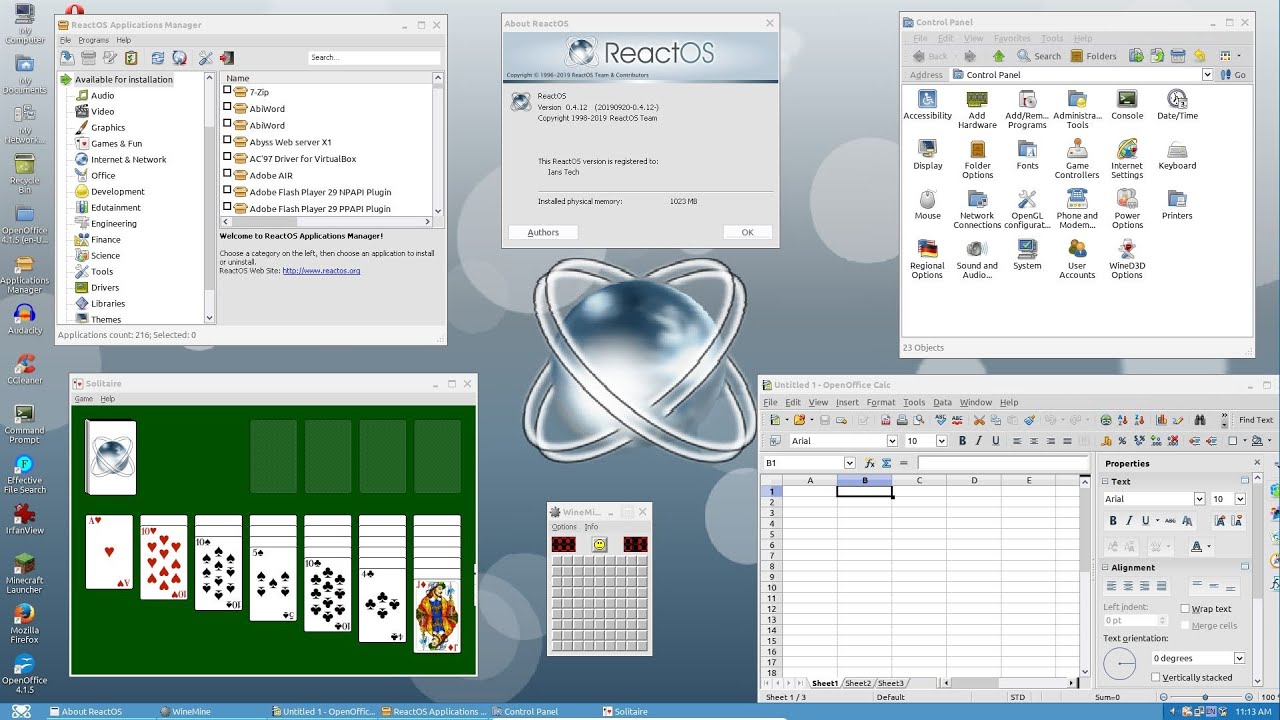1280x720 pixels.
Task: Click the Print icon in Calc toolbar
Action: click(902, 420)
